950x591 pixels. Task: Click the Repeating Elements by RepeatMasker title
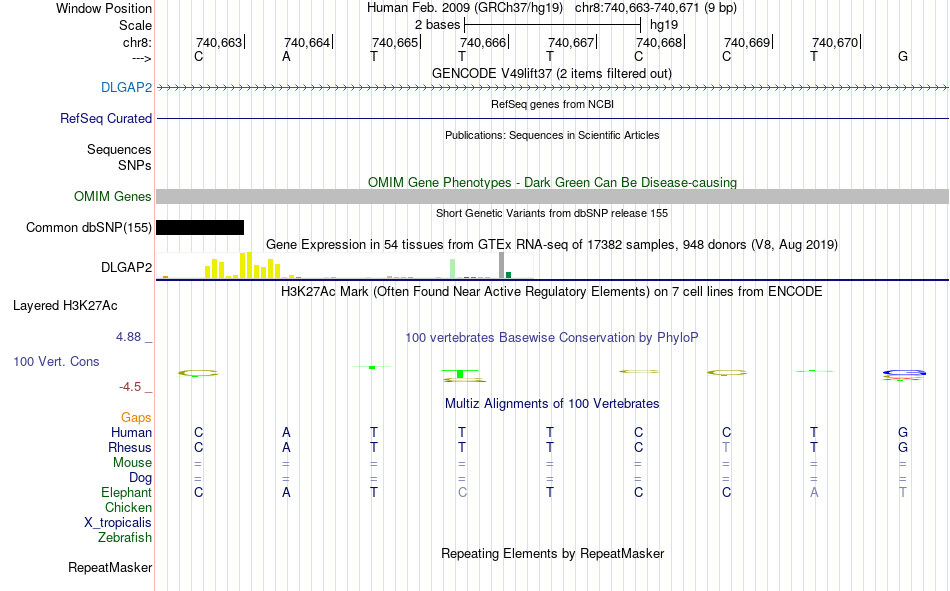pyautogui.click(x=552, y=553)
